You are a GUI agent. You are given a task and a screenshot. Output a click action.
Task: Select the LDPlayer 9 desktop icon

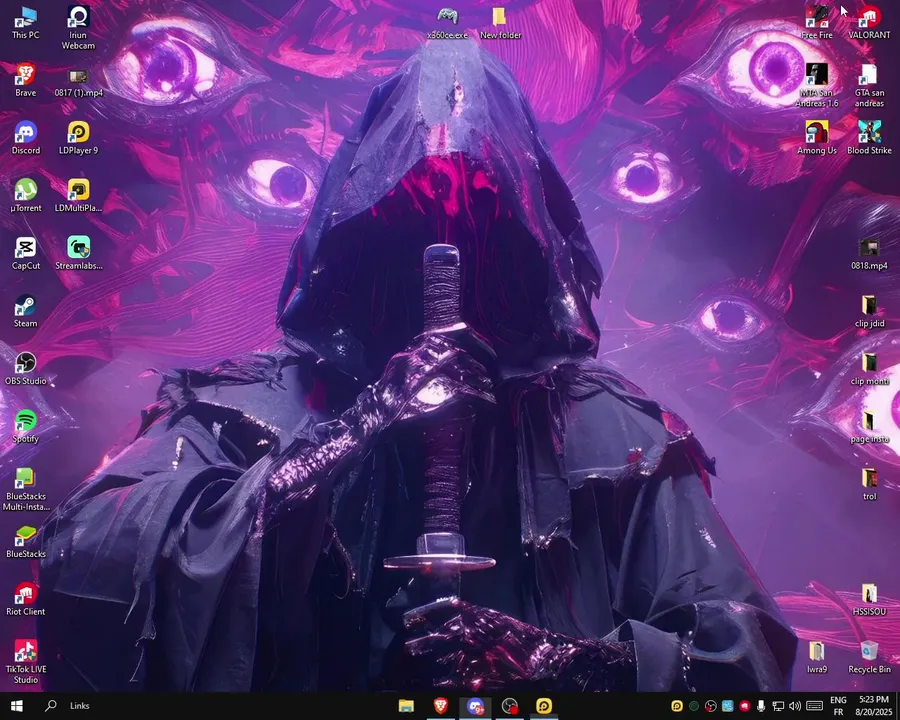tap(79, 138)
